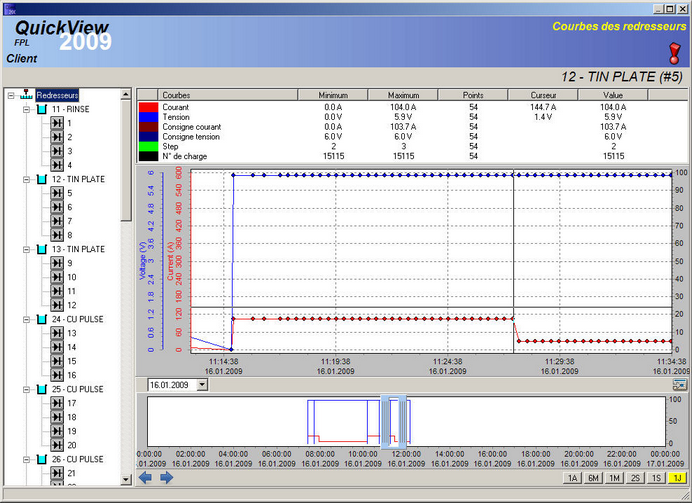Collapse the 25 - CU PULSE tree node
This screenshot has height=503, width=692.
(x=26, y=390)
